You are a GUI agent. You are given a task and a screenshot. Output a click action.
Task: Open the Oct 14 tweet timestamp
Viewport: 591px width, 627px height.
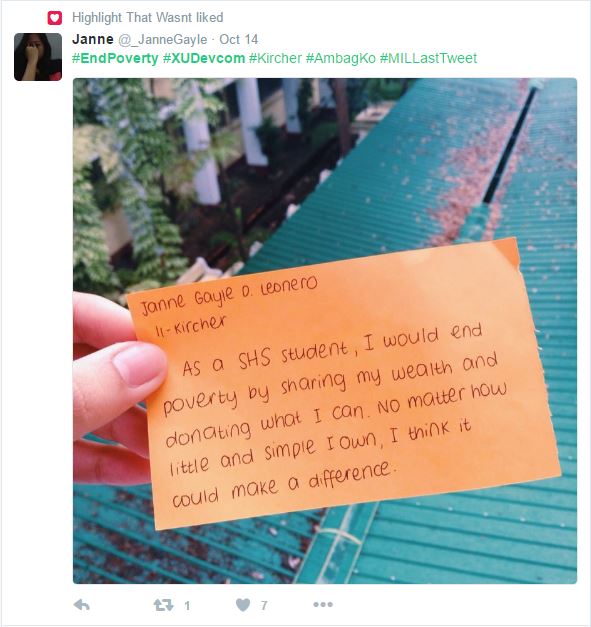tap(239, 40)
